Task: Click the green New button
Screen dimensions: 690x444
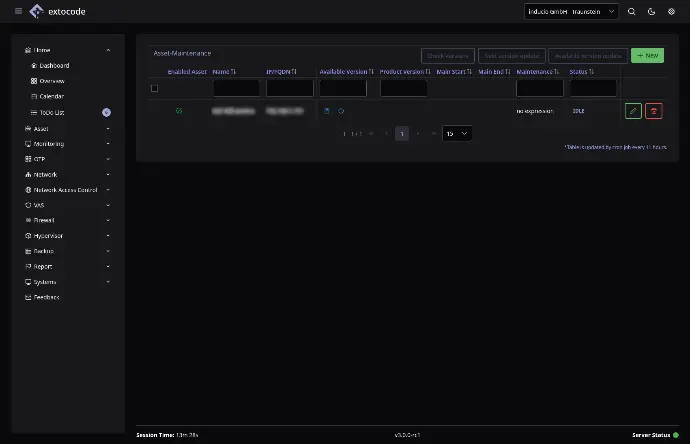Action: point(647,56)
